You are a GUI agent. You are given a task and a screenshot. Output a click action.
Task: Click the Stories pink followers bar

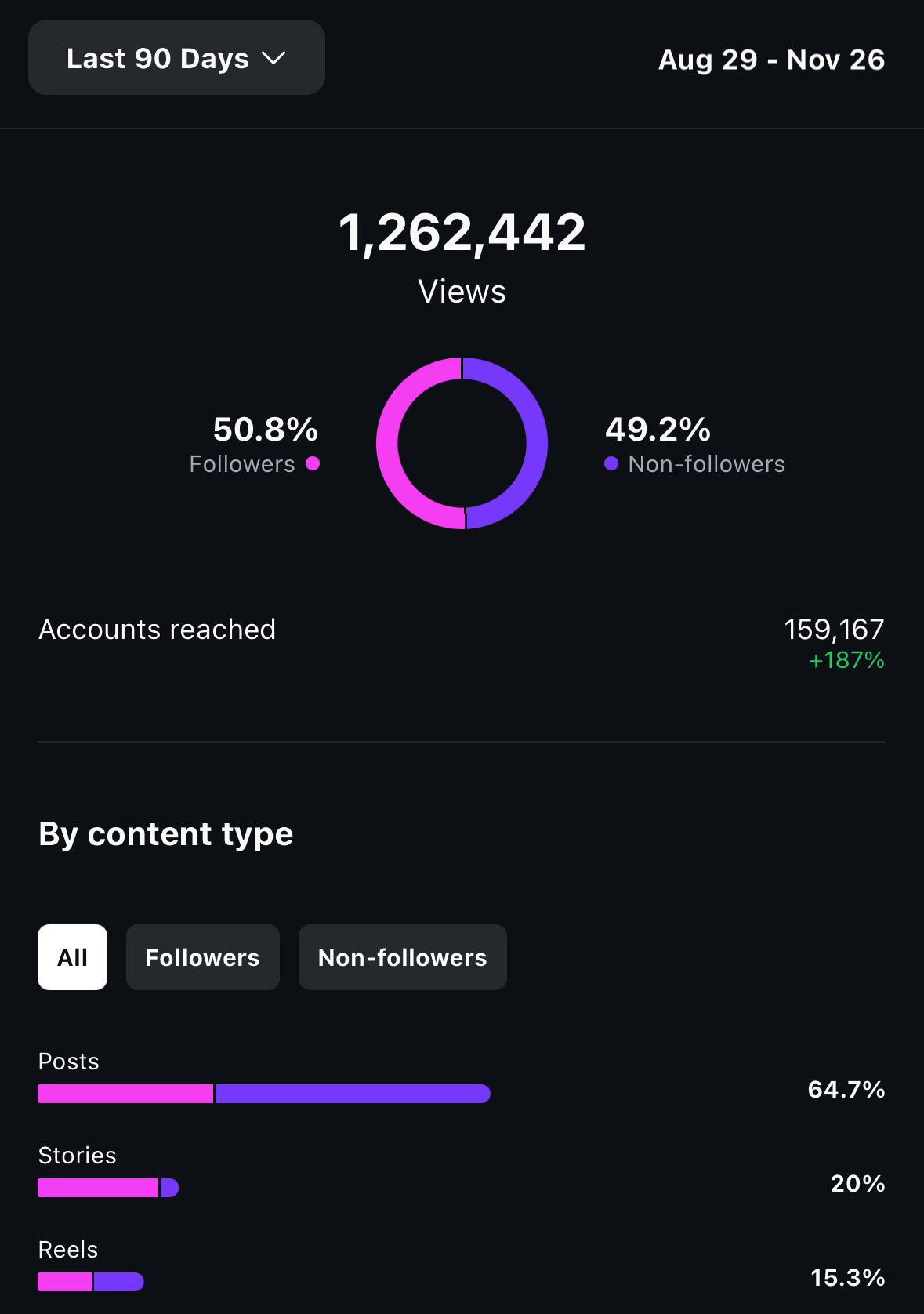98,1188
